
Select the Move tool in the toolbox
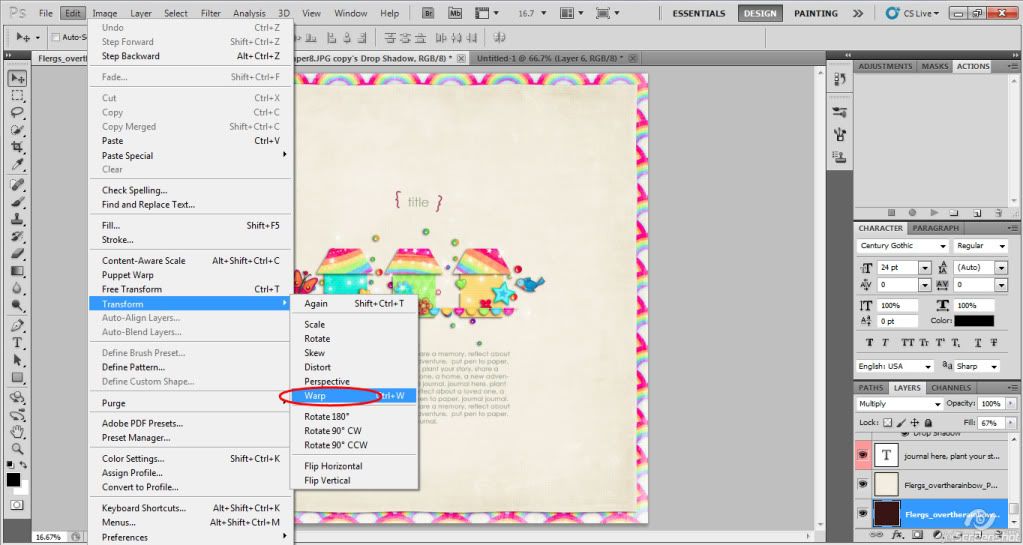pos(17,78)
